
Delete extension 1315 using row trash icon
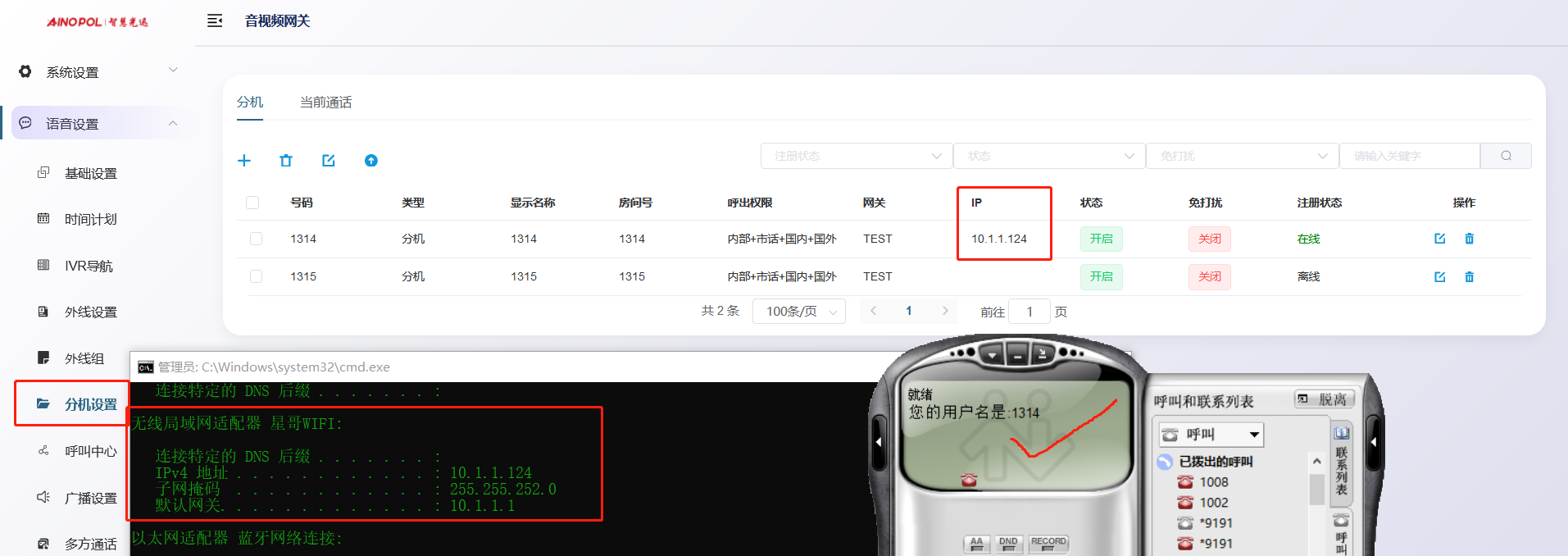1469,277
